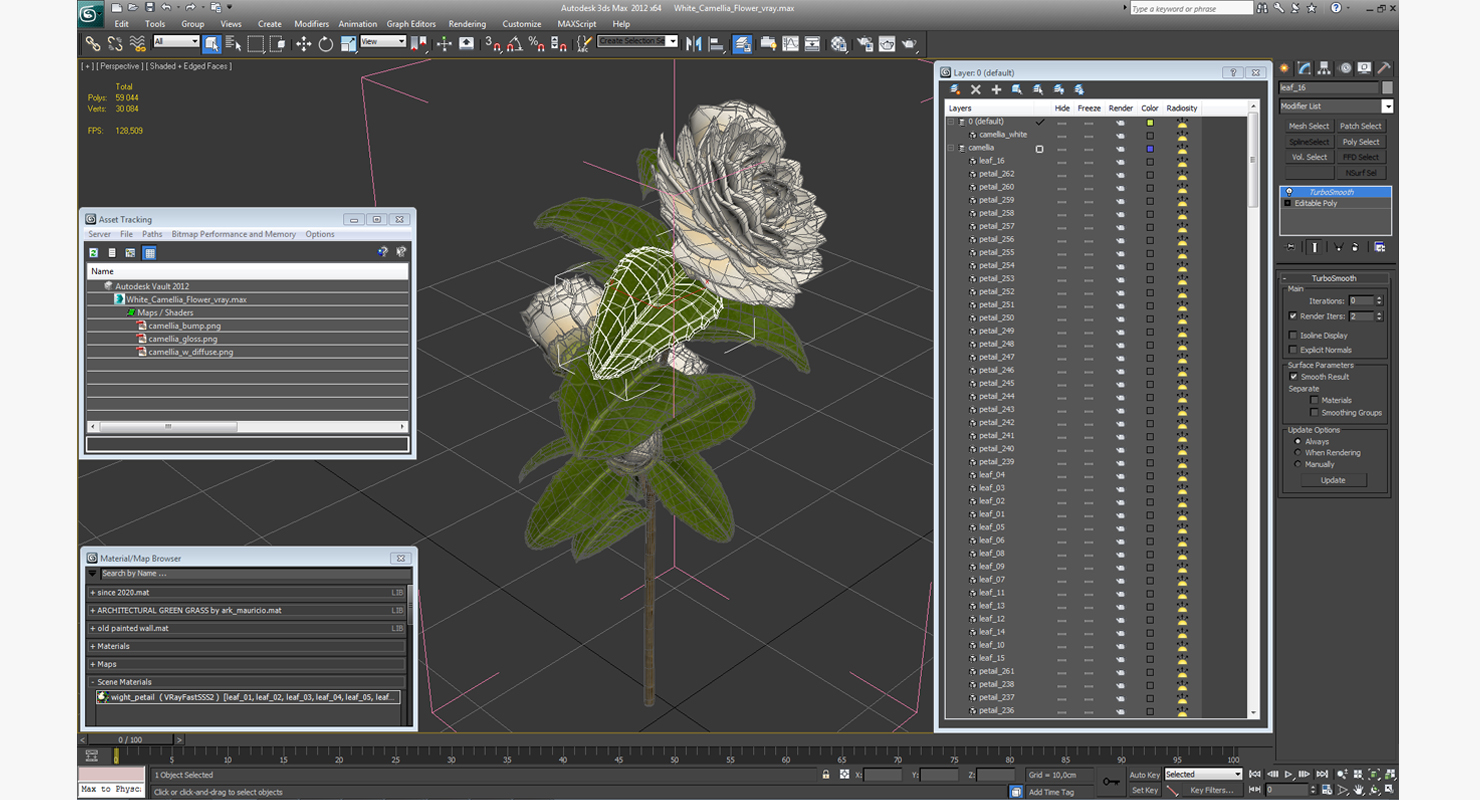Toggle the Angle Snap icon
The width and height of the screenshot is (1480, 800).
pyautogui.click(x=514, y=43)
